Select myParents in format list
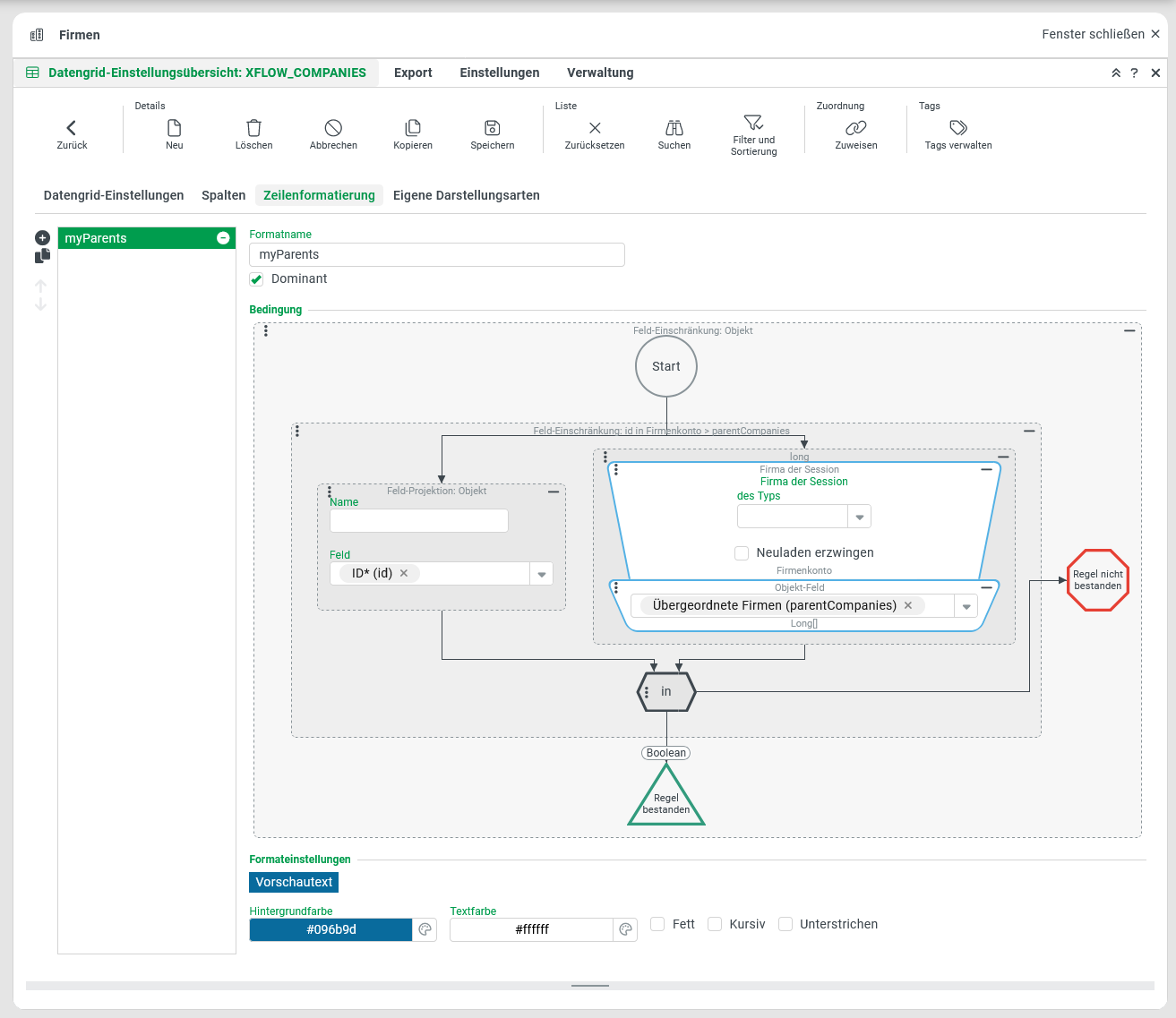 click(x=147, y=238)
